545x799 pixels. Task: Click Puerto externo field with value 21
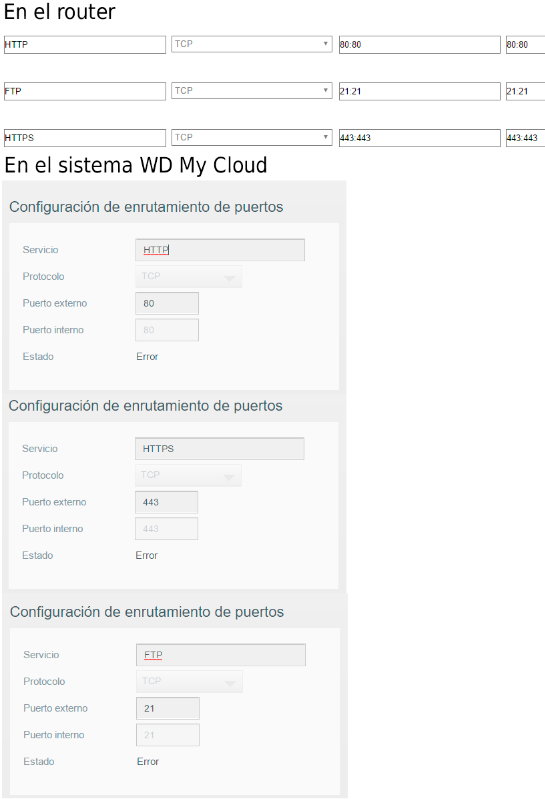pyautogui.click(x=168, y=708)
